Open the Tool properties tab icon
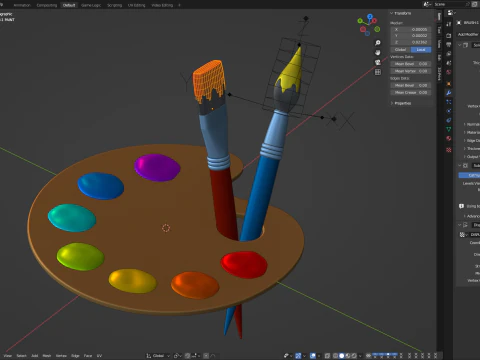 (449, 24)
